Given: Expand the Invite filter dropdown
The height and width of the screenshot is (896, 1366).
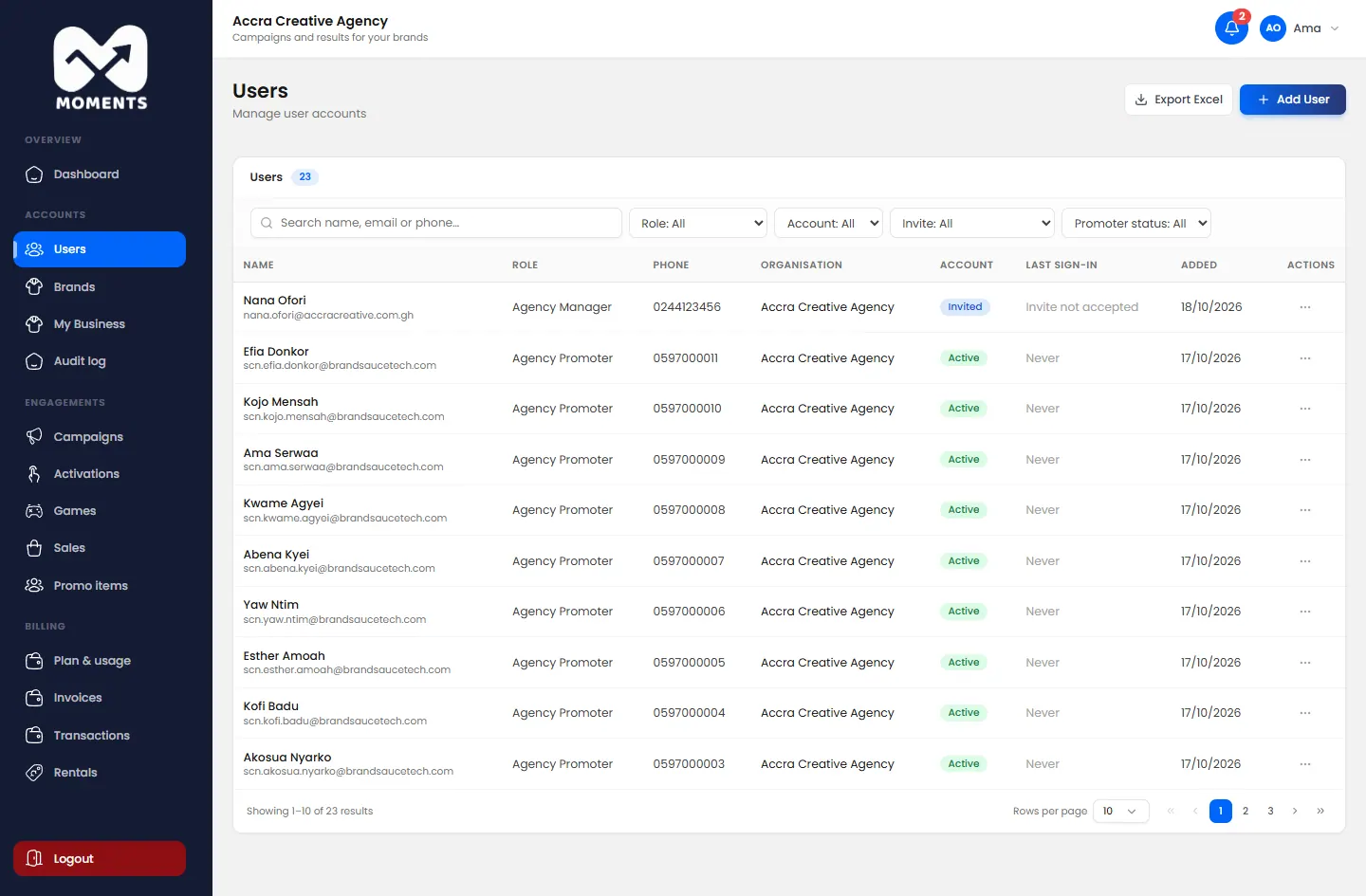Looking at the screenshot, I should [972, 224].
